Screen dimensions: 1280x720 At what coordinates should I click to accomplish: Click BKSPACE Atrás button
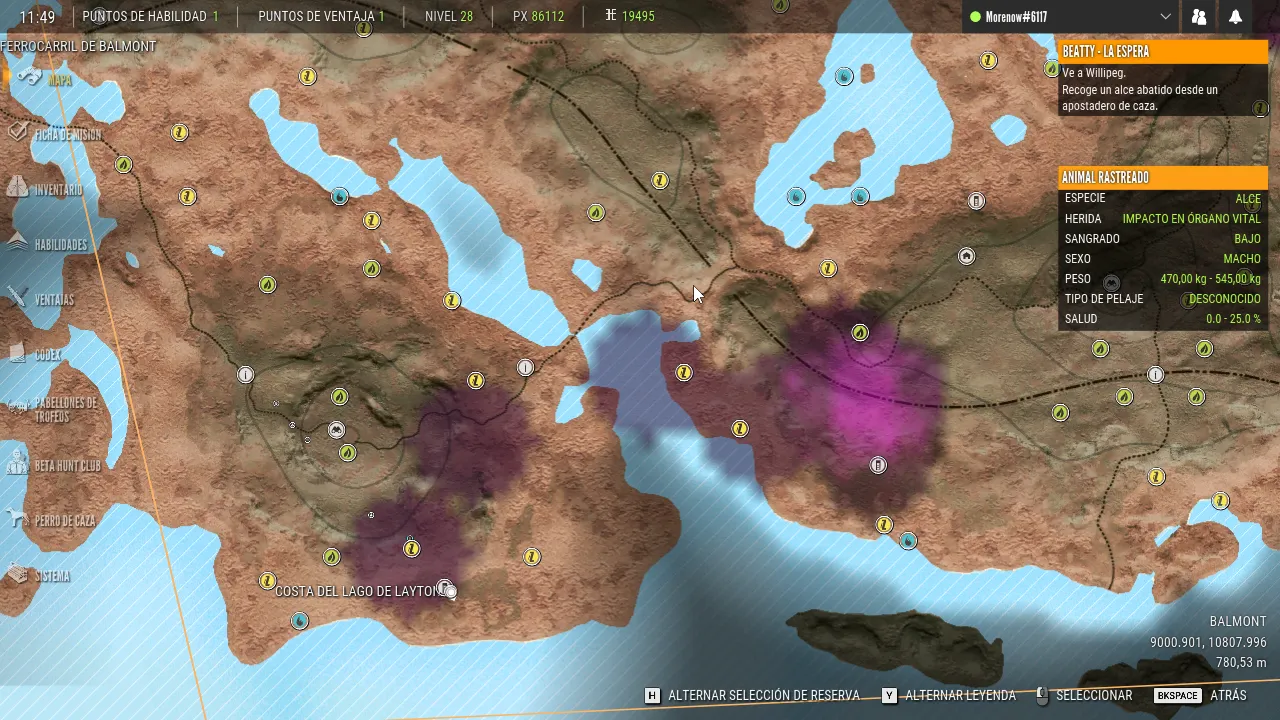(1200, 695)
